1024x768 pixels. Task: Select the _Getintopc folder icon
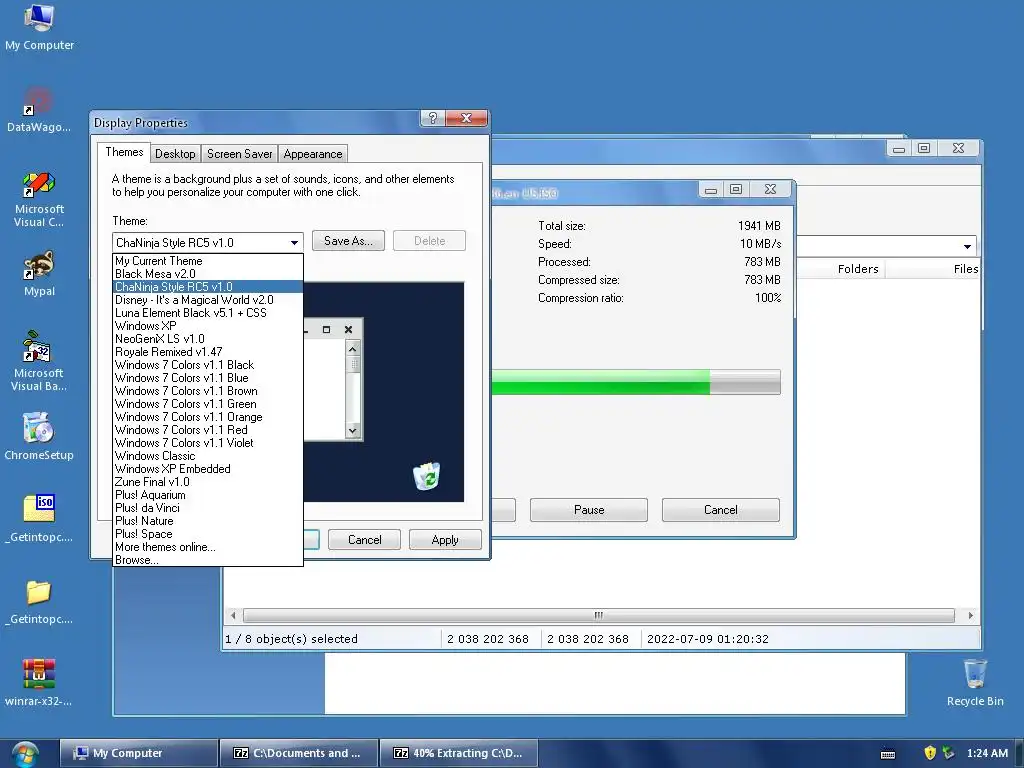pyautogui.click(x=39, y=602)
